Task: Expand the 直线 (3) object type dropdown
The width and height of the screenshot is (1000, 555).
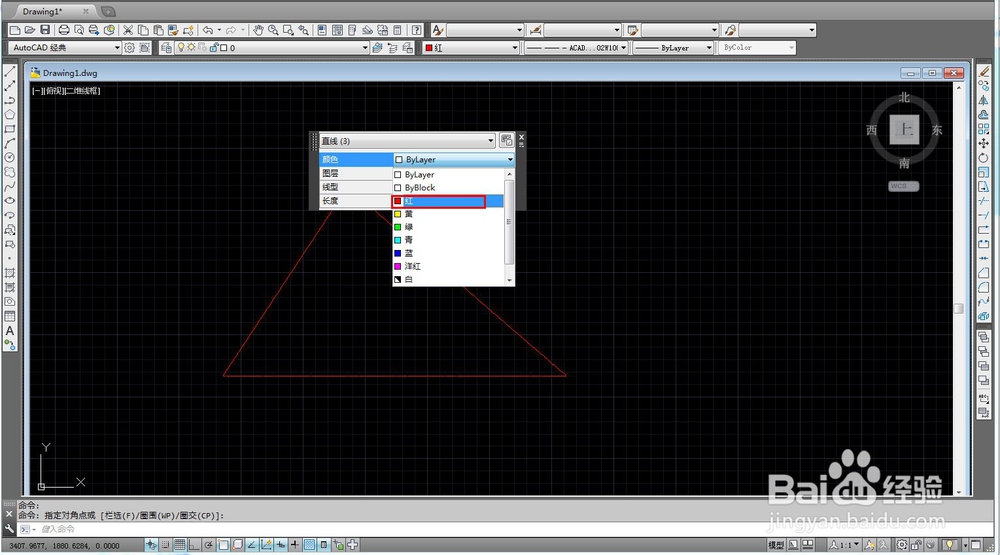Action: [407, 140]
